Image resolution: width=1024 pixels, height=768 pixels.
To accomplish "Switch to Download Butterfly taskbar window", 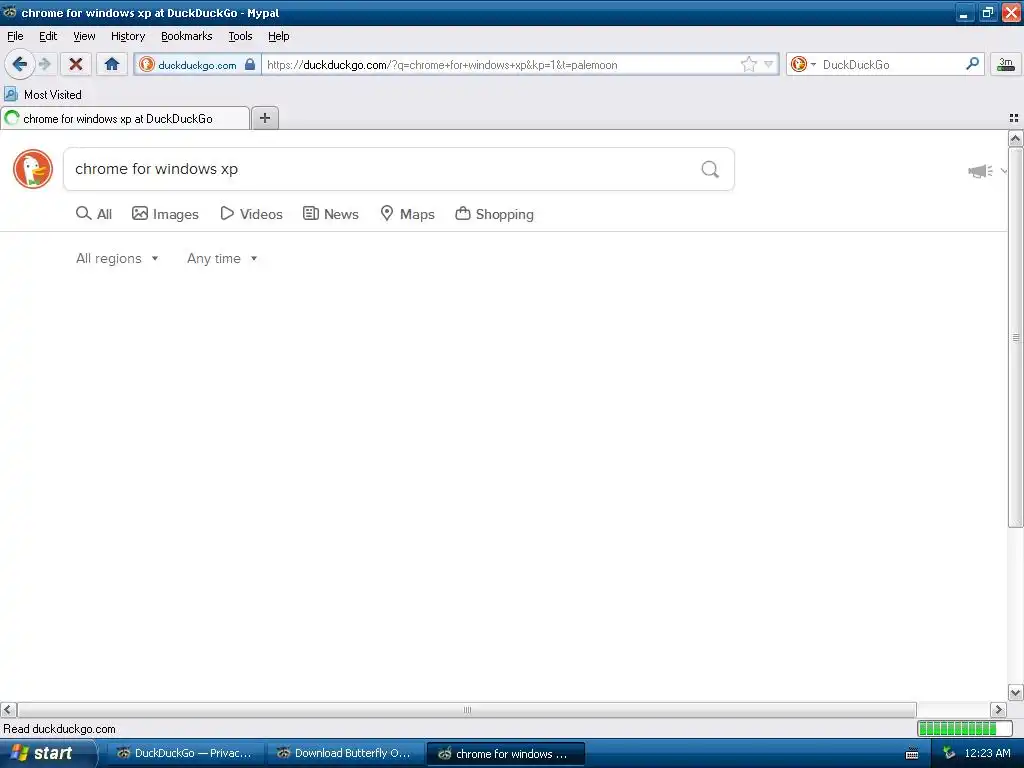I will point(345,754).
